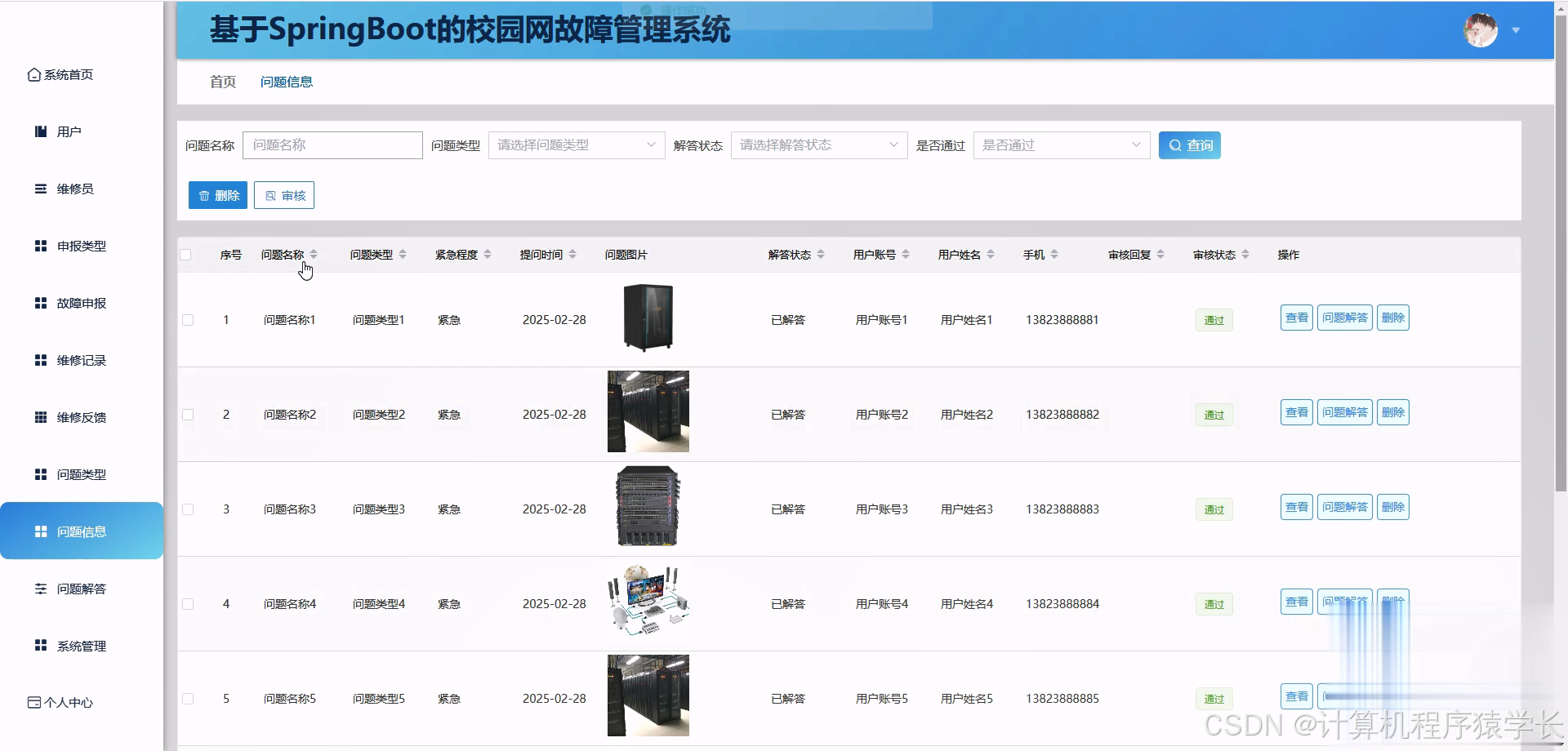Image resolution: width=1568 pixels, height=751 pixels.
Task: Check the checkbox for 问题名称3
Action: (187, 509)
